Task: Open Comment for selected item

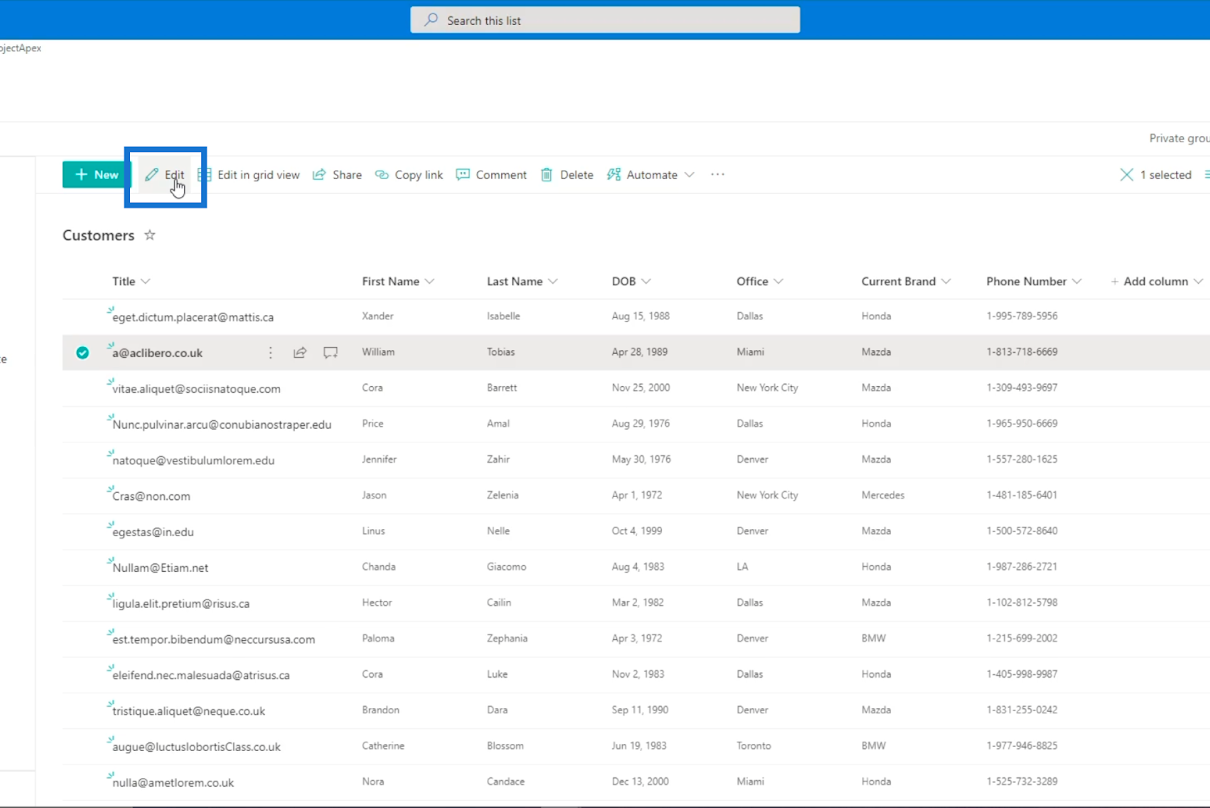Action: coord(491,175)
